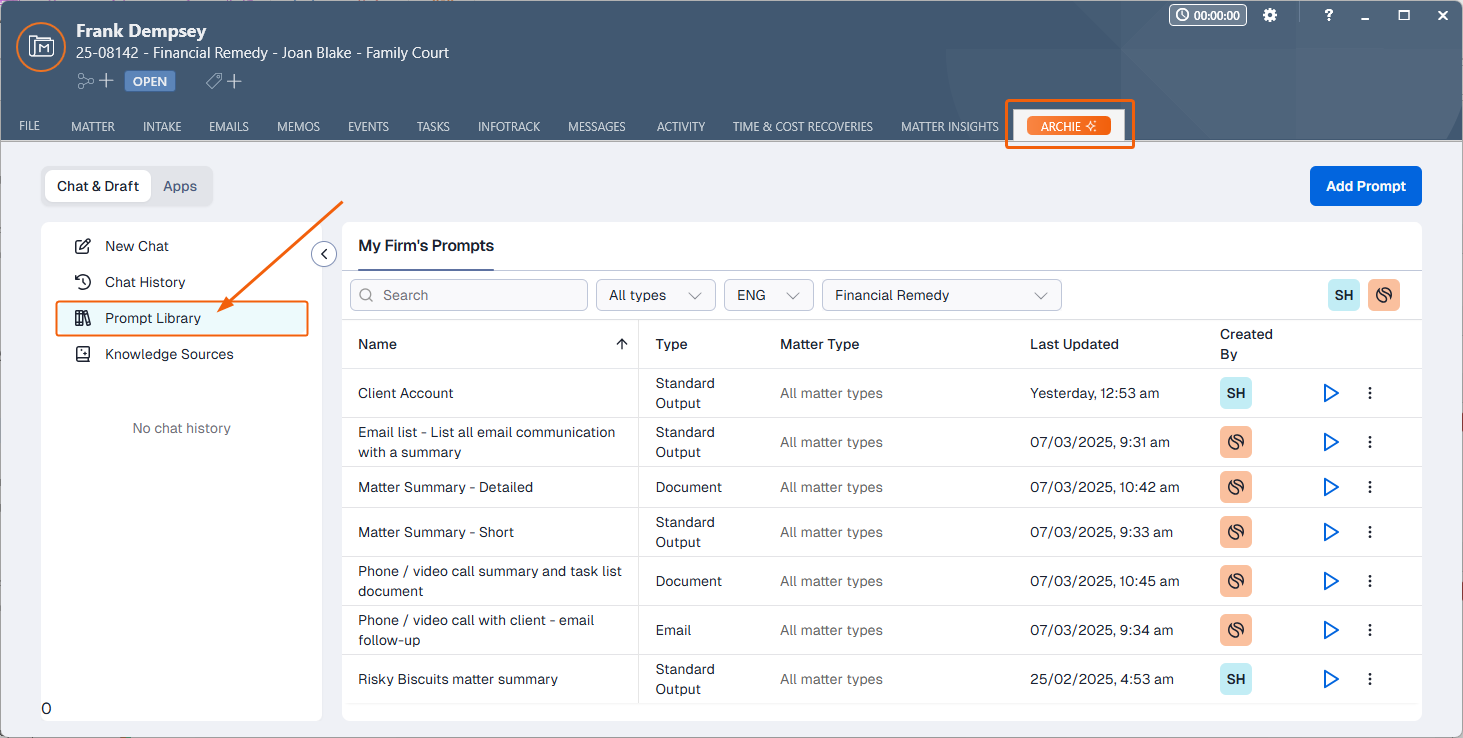Add a tag using the tag plus icon

click(x=224, y=81)
